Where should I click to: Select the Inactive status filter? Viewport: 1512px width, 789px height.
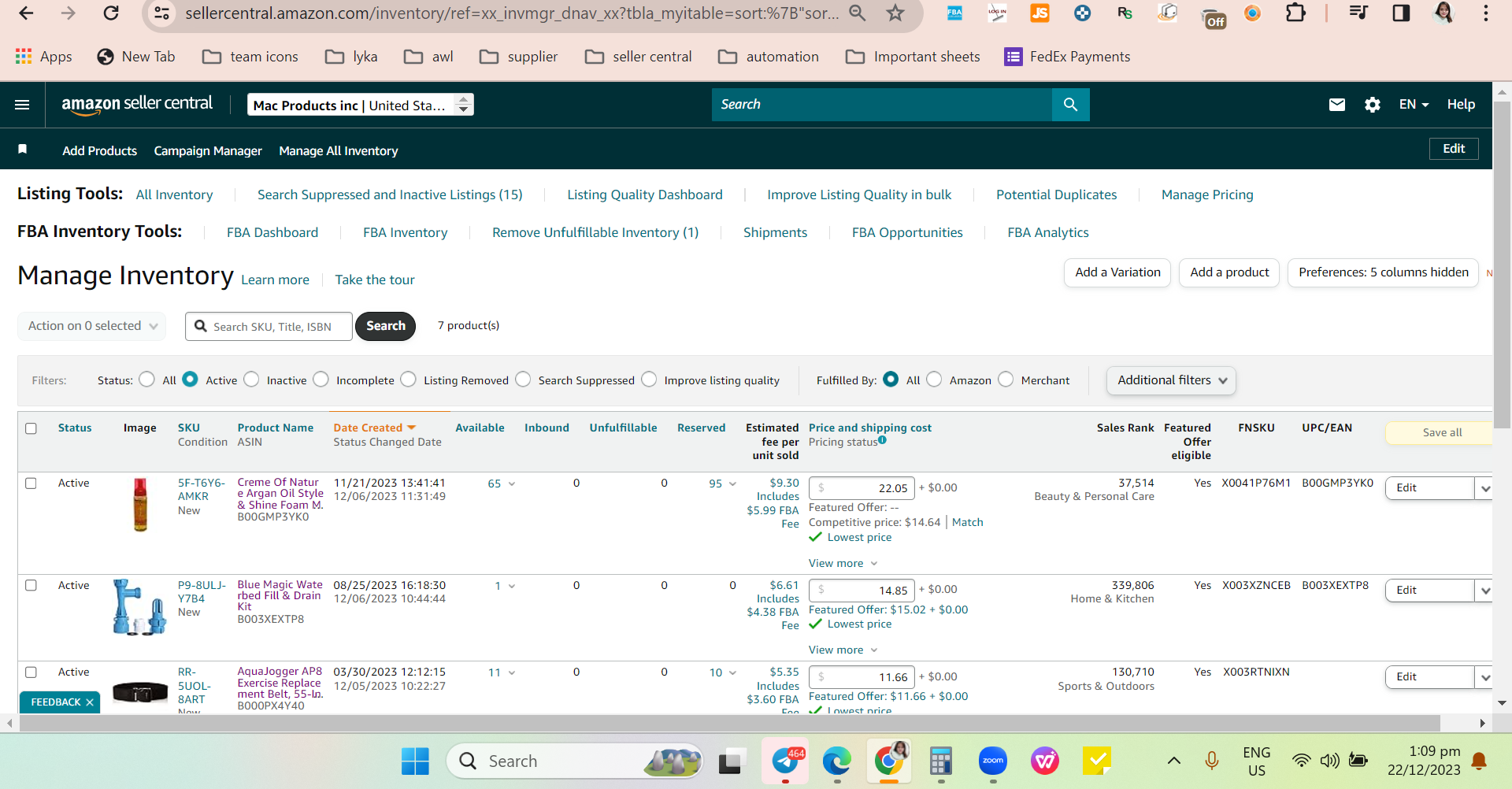pos(252,380)
